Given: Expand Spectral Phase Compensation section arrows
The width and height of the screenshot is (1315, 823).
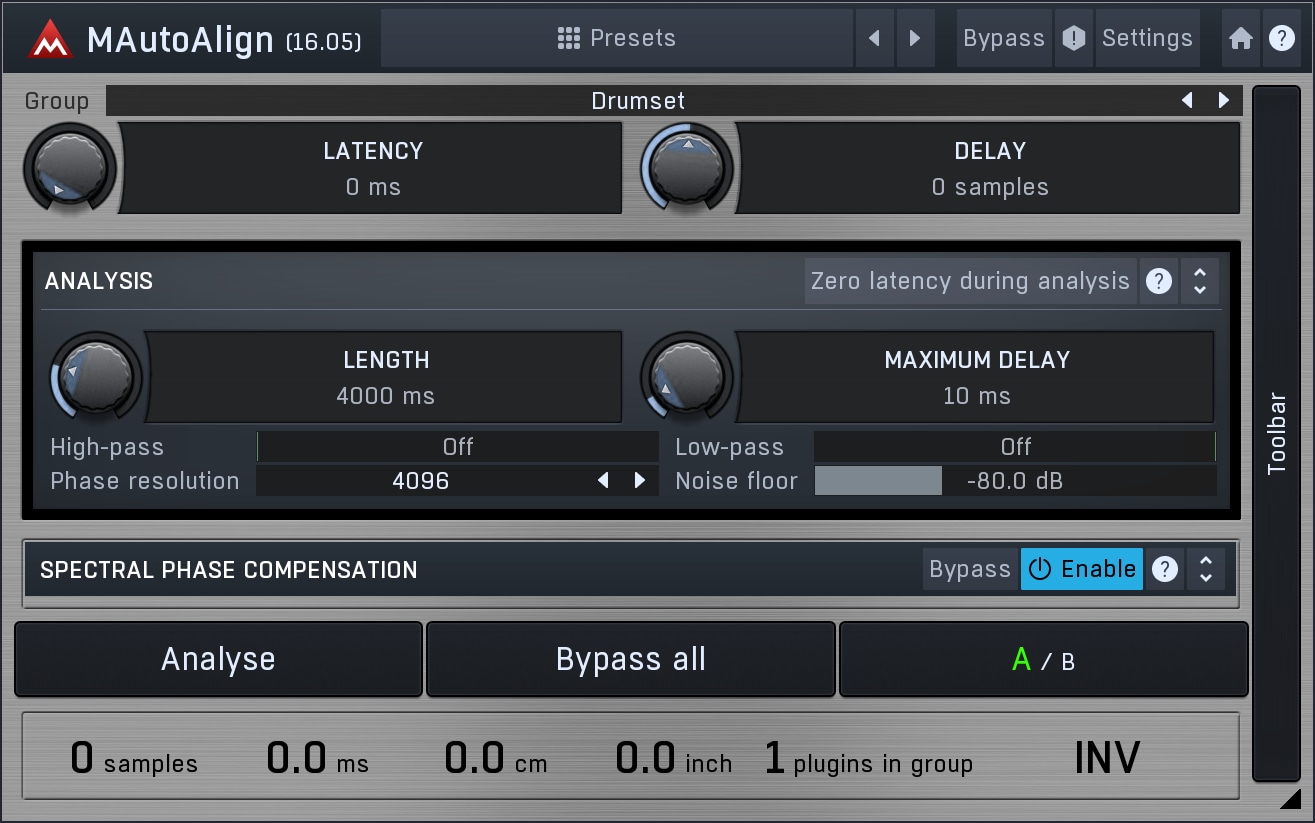Looking at the screenshot, I should [x=1206, y=569].
